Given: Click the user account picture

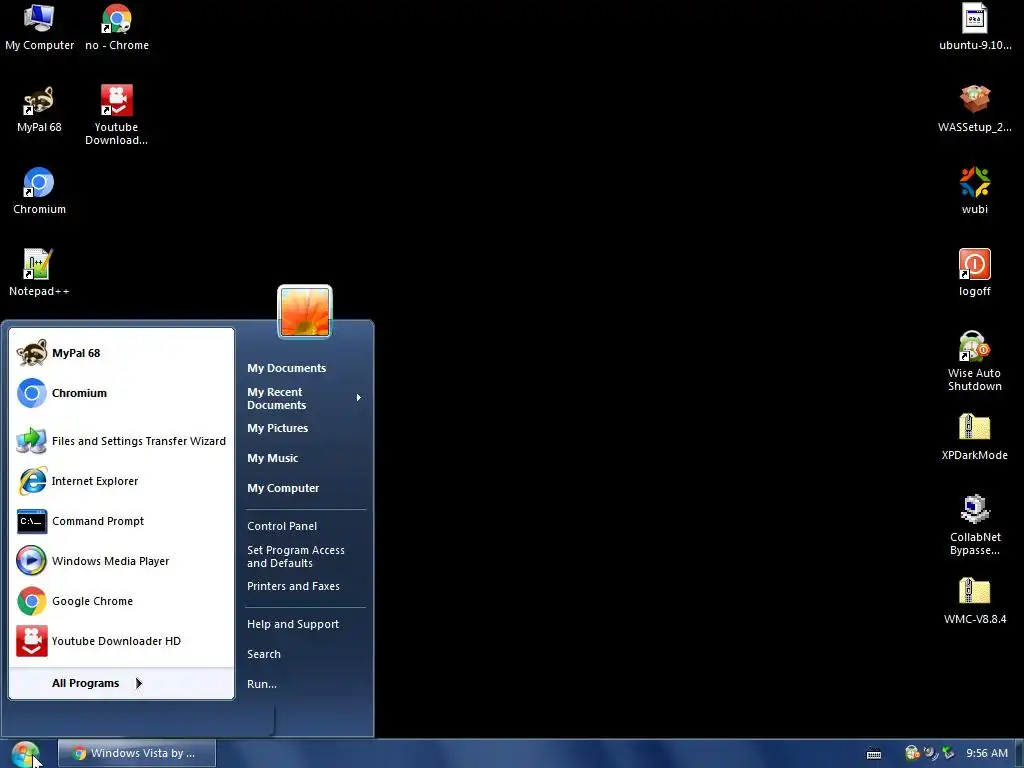Looking at the screenshot, I should click(305, 312).
